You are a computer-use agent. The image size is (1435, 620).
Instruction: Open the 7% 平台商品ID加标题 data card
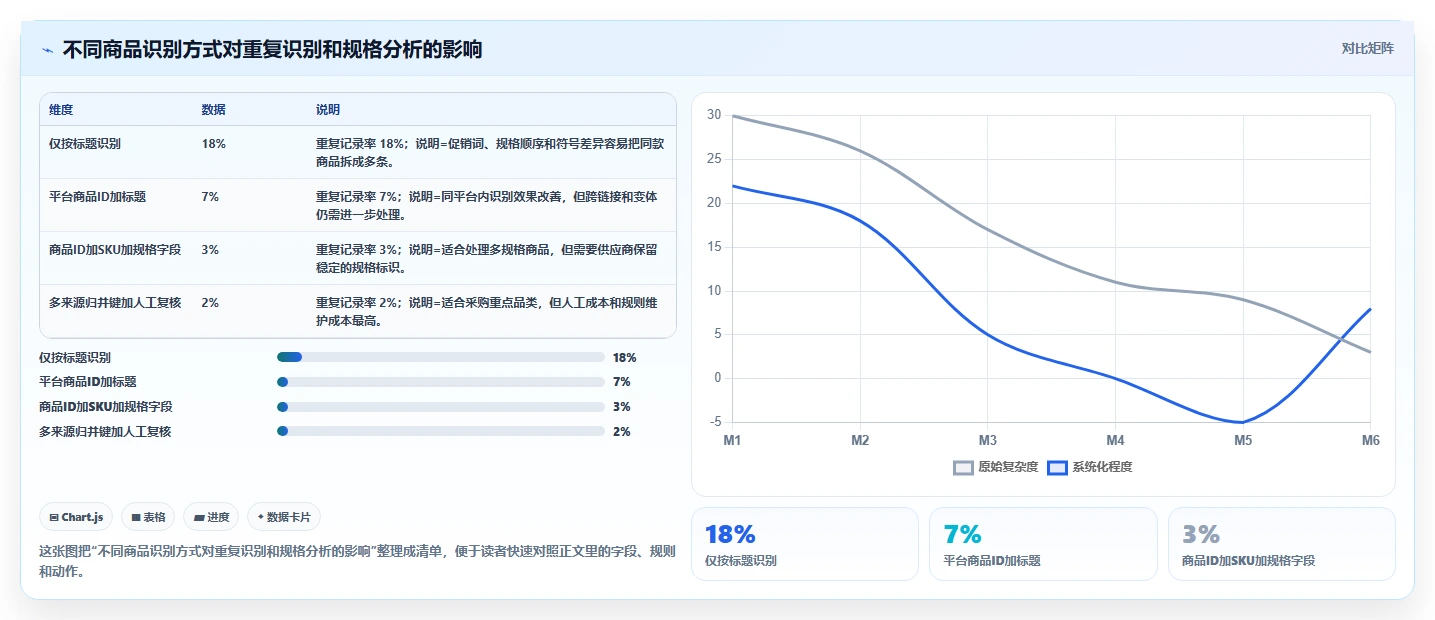click(1043, 544)
